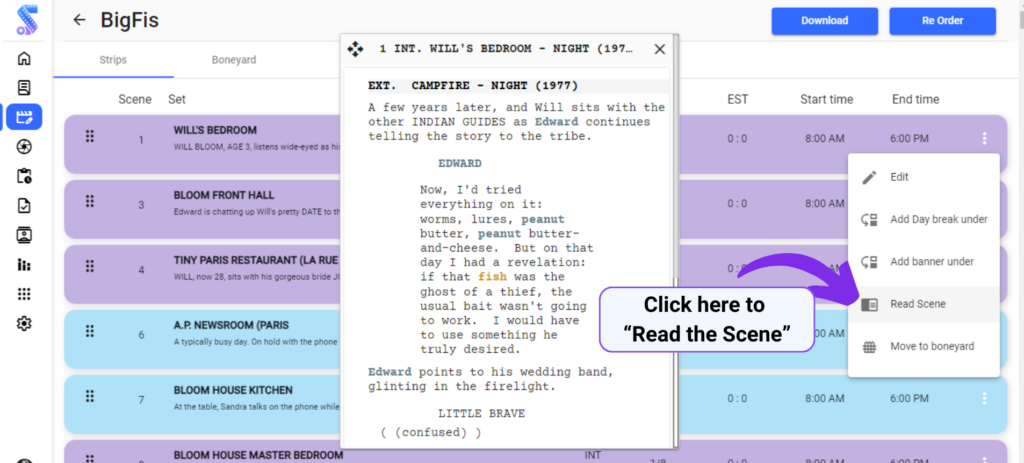This screenshot has width=1024, height=463.
Task: Open the script document sidebar icon
Action: (x=24, y=88)
